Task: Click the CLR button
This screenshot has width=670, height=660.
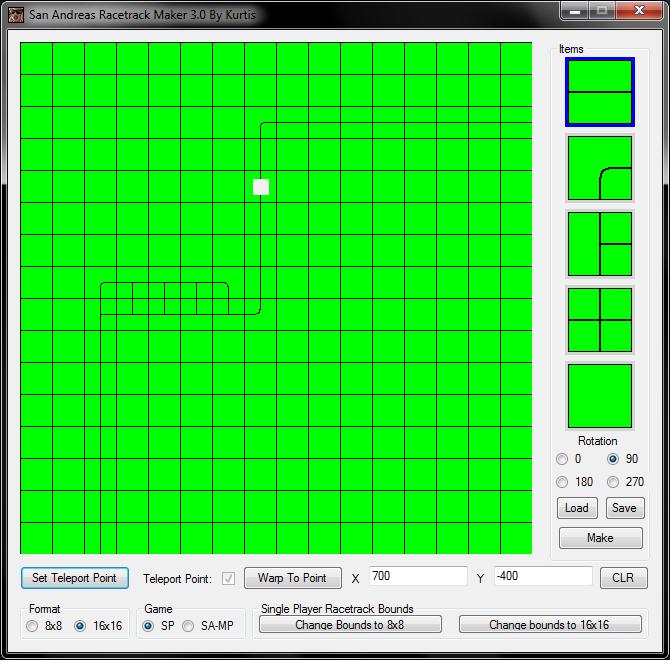Action: pos(623,578)
